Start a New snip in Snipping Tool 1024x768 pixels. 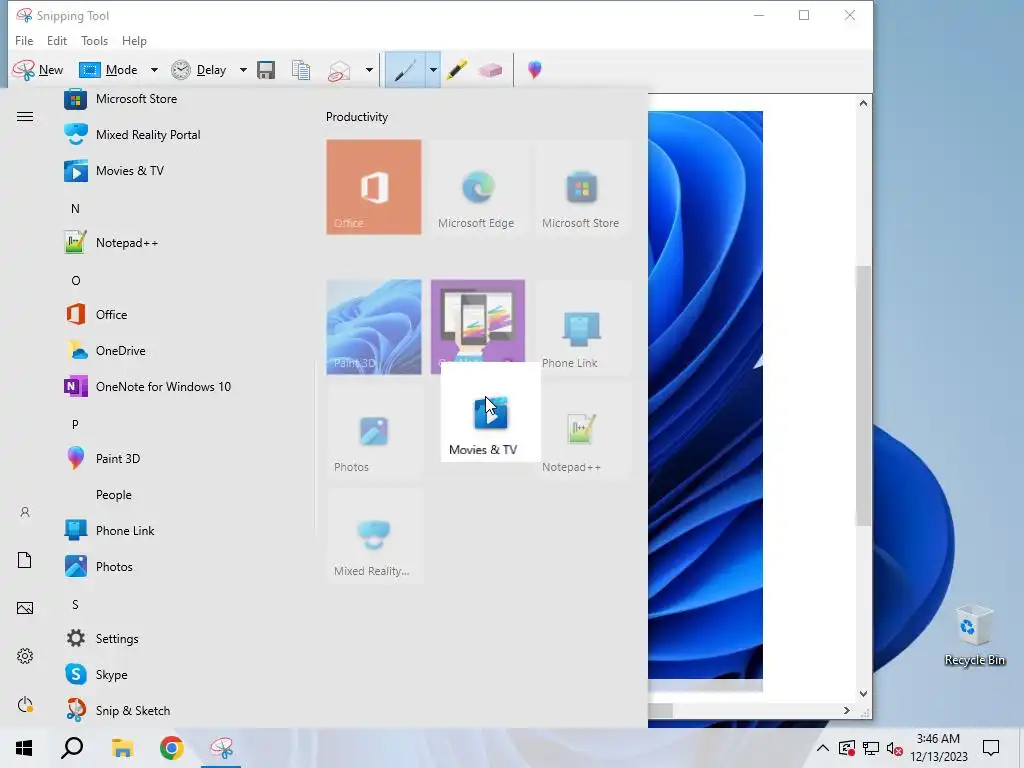click(x=38, y=70)
